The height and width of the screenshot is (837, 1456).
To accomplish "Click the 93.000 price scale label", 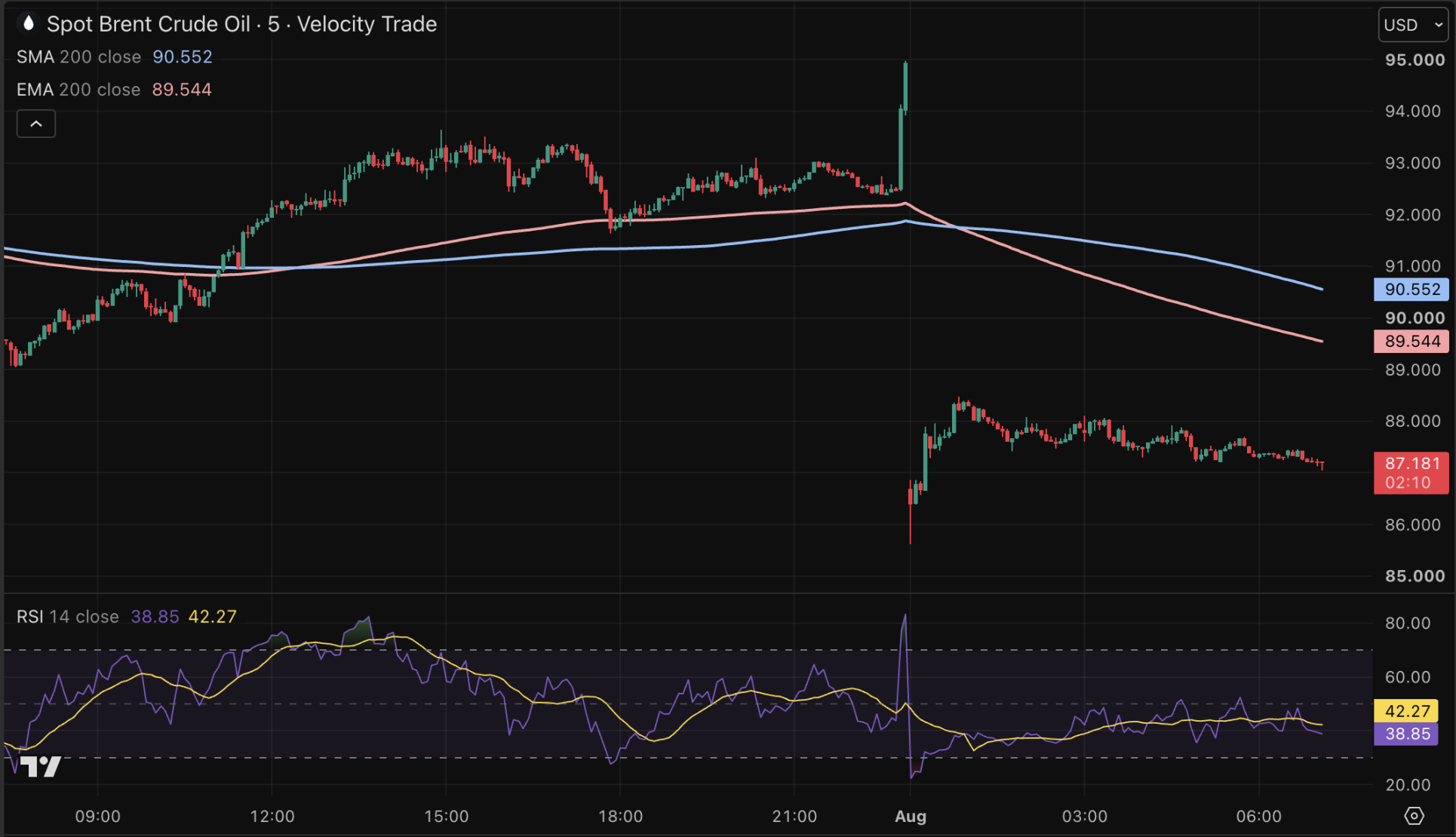I will coord(1413,164).
